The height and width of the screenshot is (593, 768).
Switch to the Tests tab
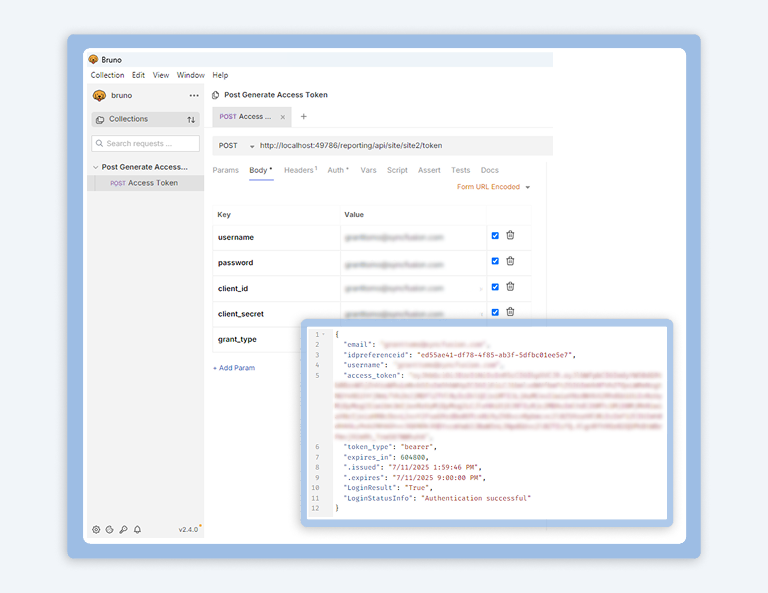pyautogui.click(x=460, y=170)
